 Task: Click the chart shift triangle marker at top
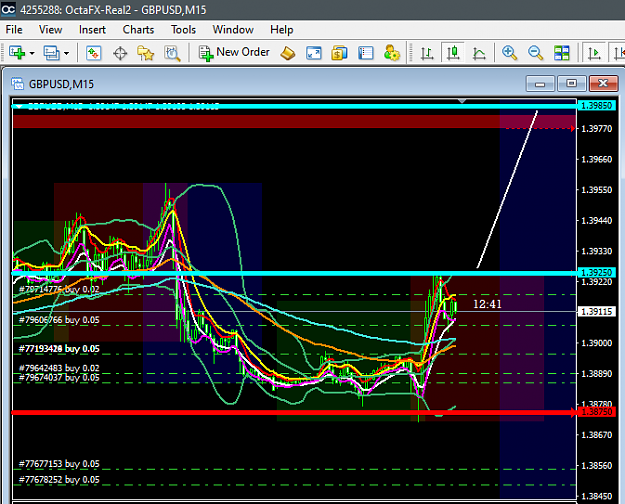(462, 100)
